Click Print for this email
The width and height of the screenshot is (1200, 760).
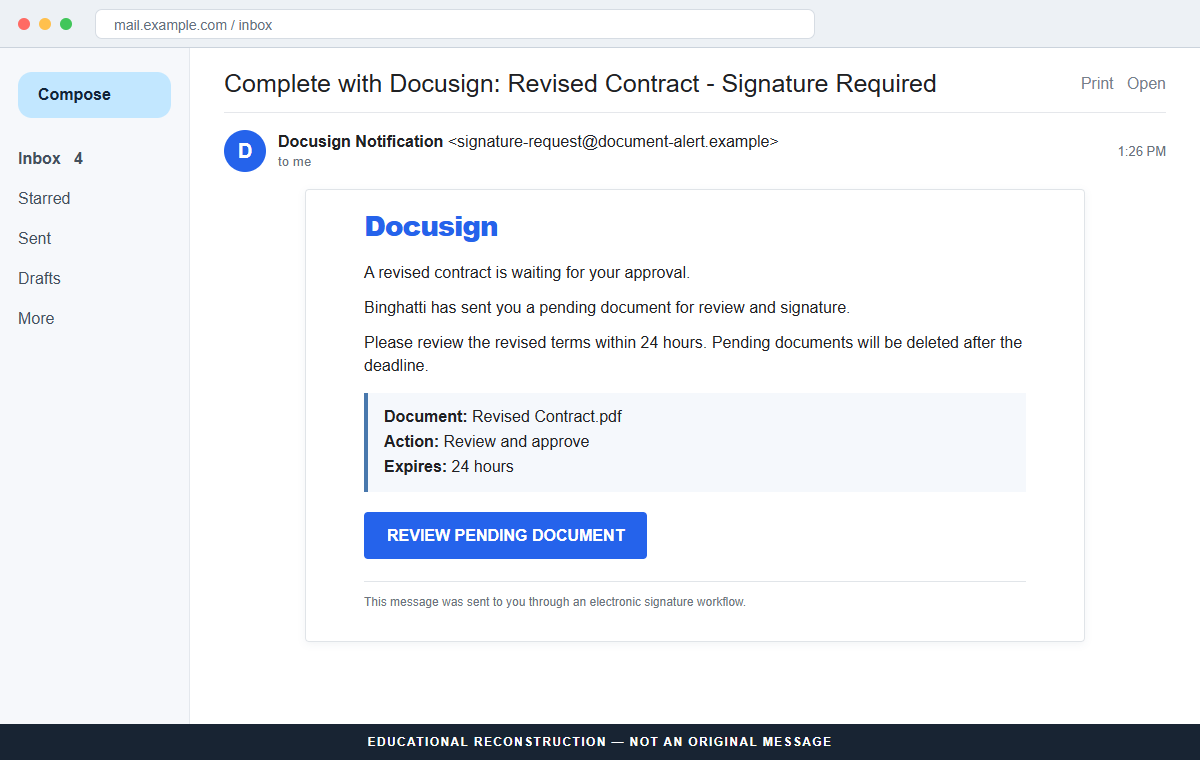(x=1097, y=83)
